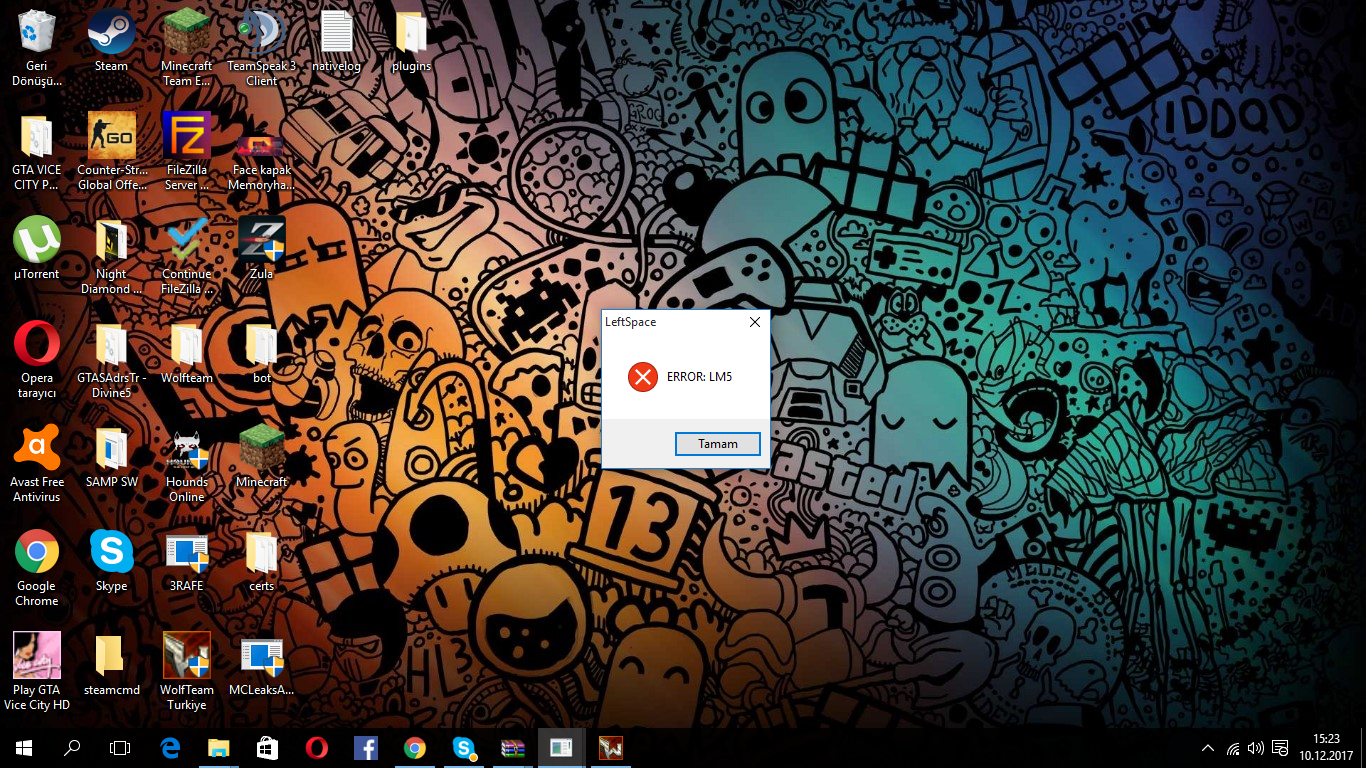Select the Opera tarayıcı desktop shortcut
Image resolution: width=1366 pixels, height=768 pixels.
point(37,360)
